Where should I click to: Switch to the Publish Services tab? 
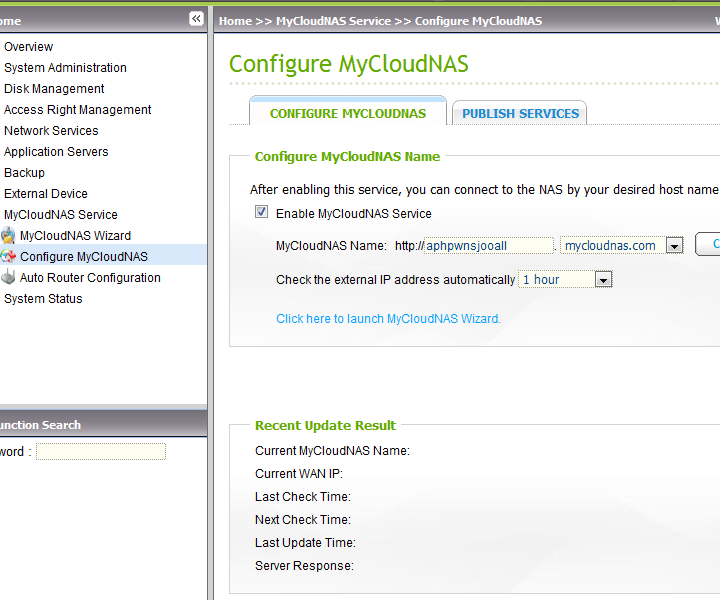[x=520, y=114]
